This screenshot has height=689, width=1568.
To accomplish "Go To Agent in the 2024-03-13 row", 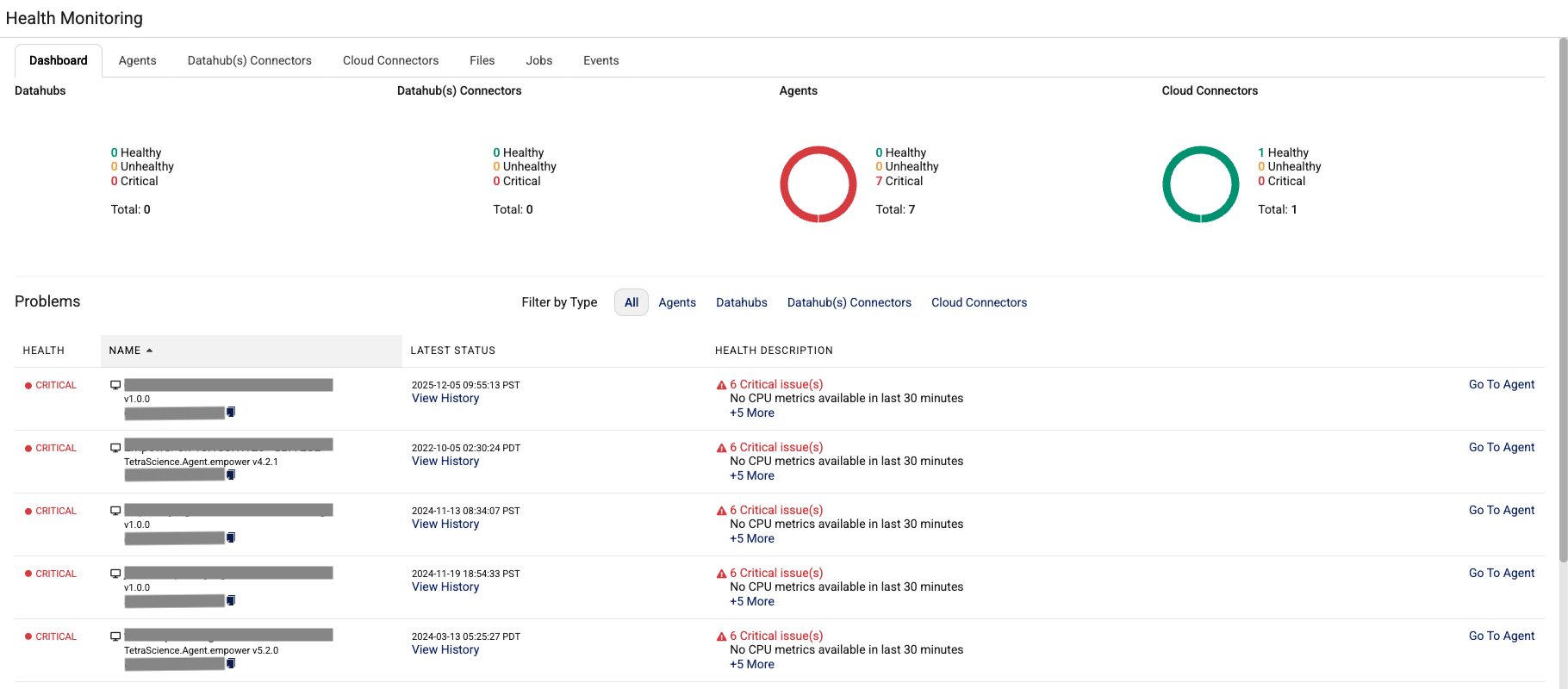I will pos(1502,636).
